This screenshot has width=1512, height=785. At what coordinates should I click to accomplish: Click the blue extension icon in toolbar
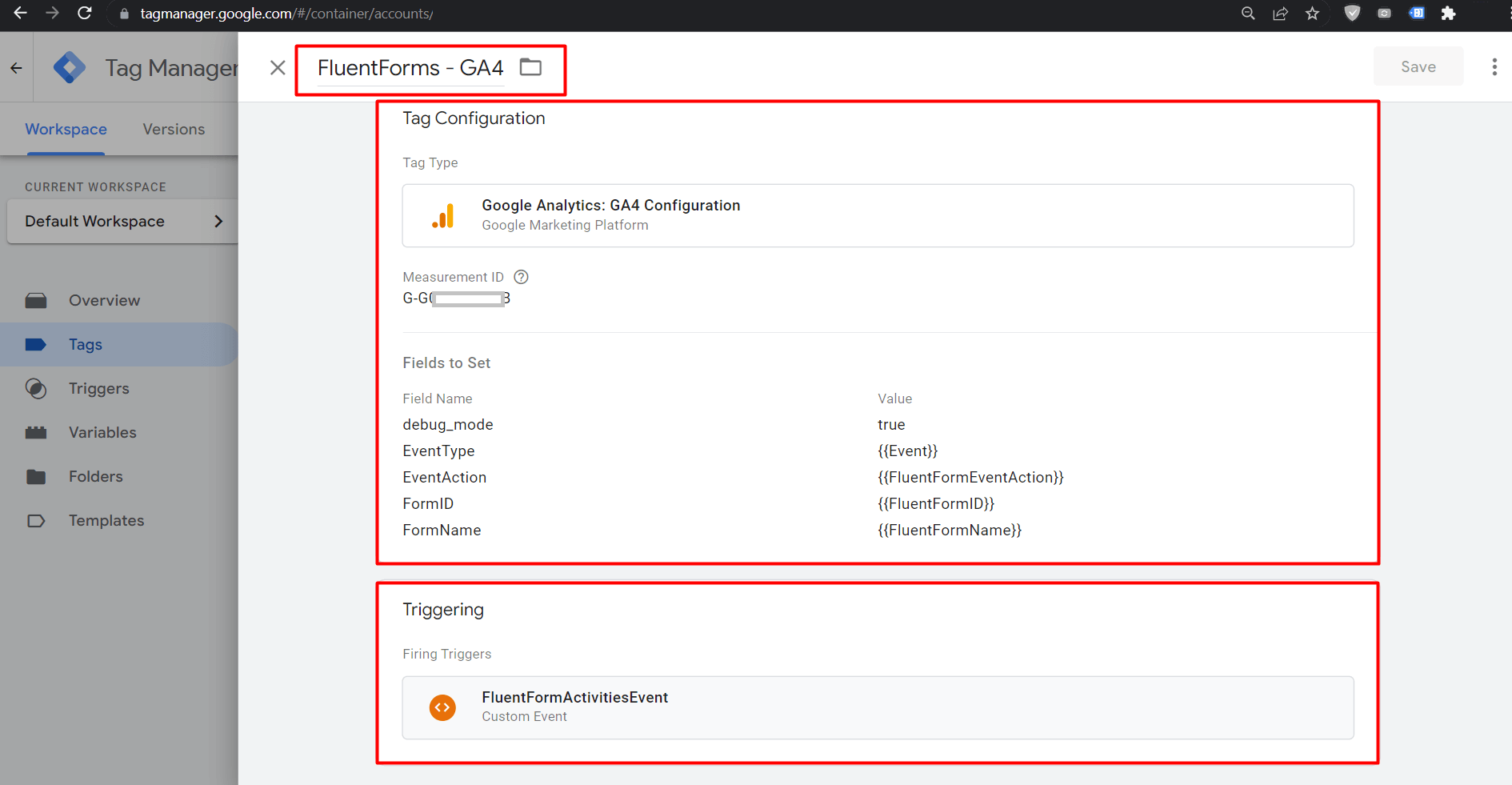(x=1417, y=13)
